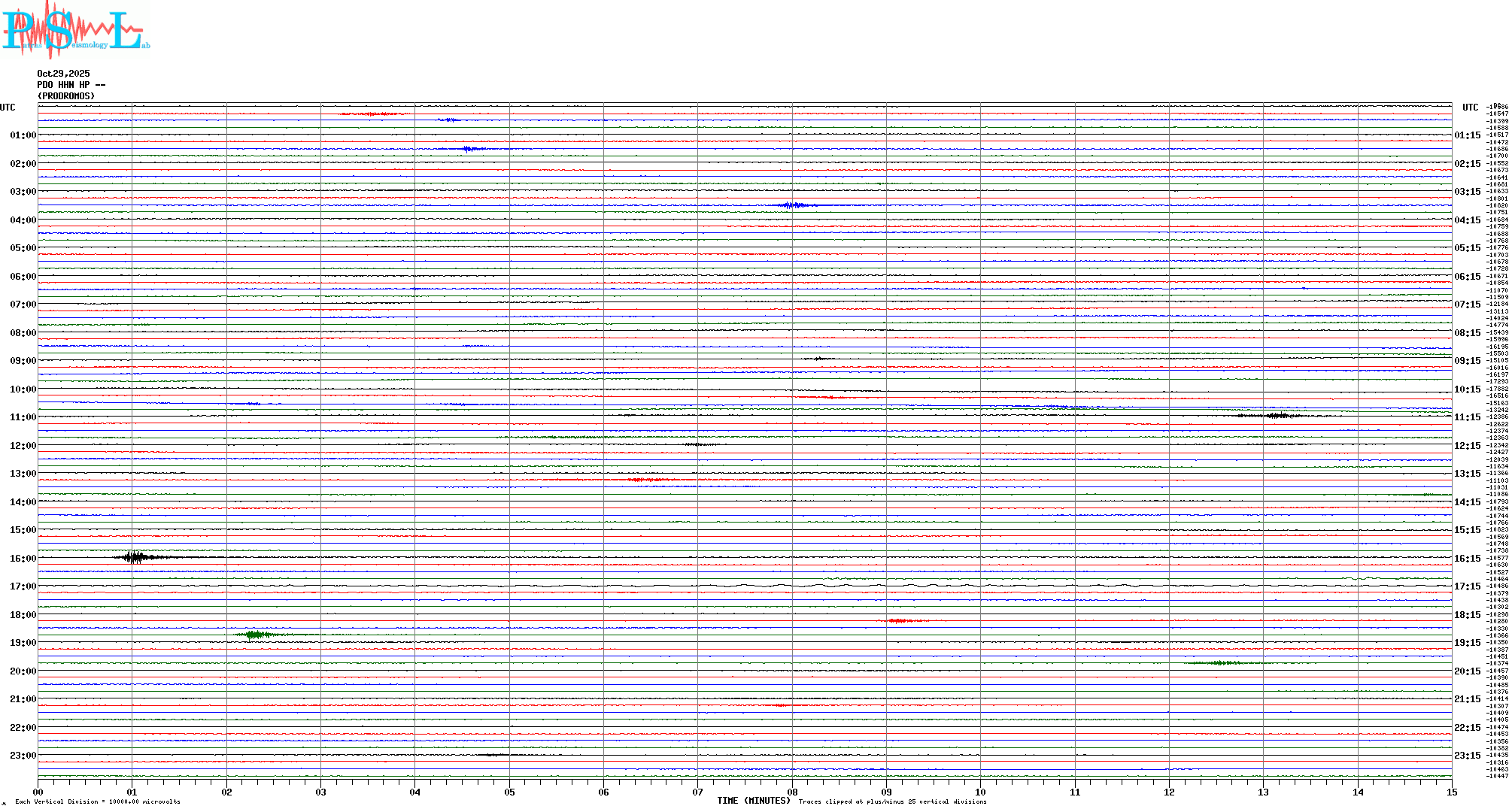Image resolution: width=1512 pixels, height=812 pixels.
Task: Click the red seismic burst in the top traces
Action: [370, 114]
